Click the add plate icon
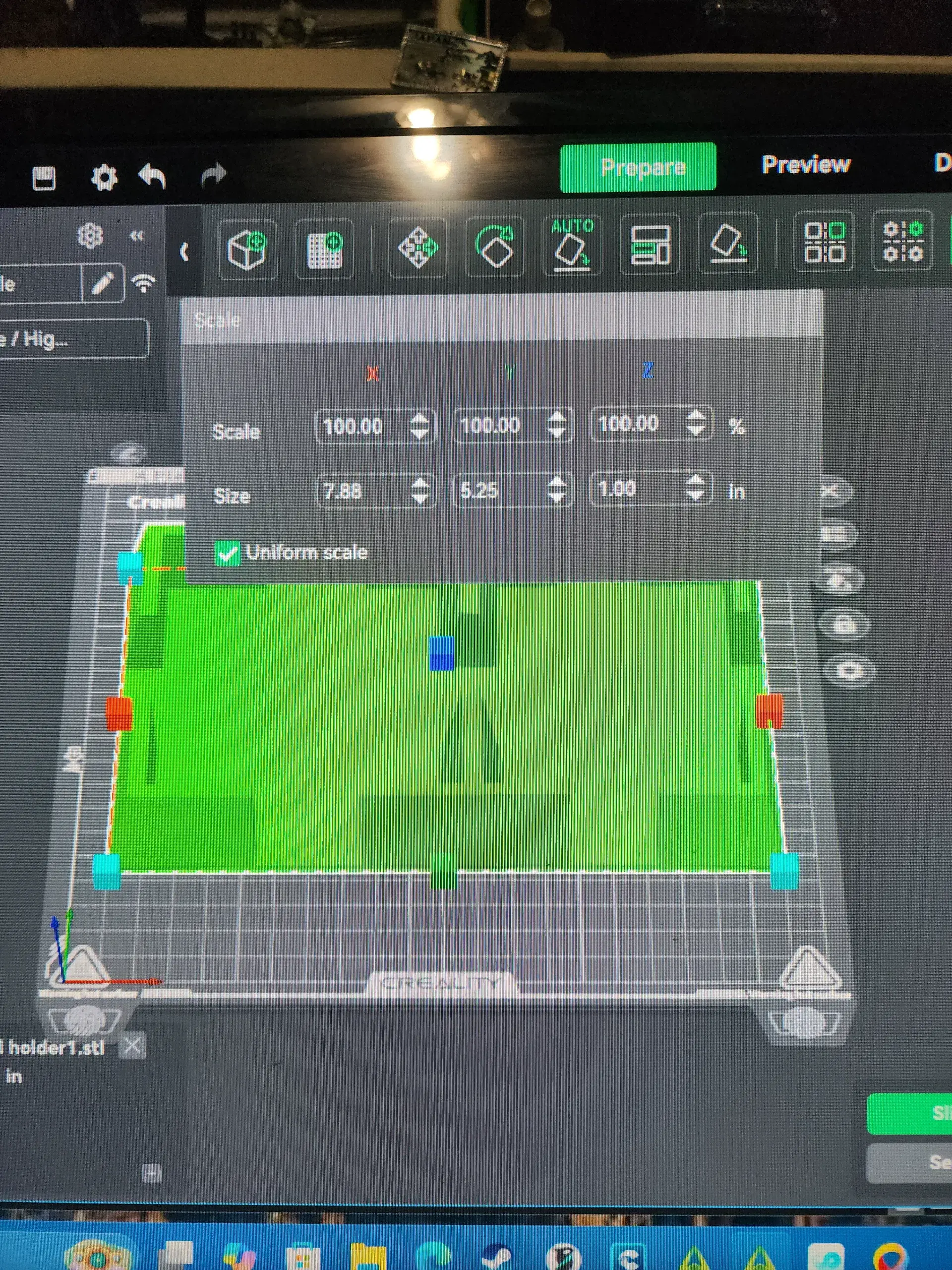This screenshot has height=1270, width=952. point(324,249)
